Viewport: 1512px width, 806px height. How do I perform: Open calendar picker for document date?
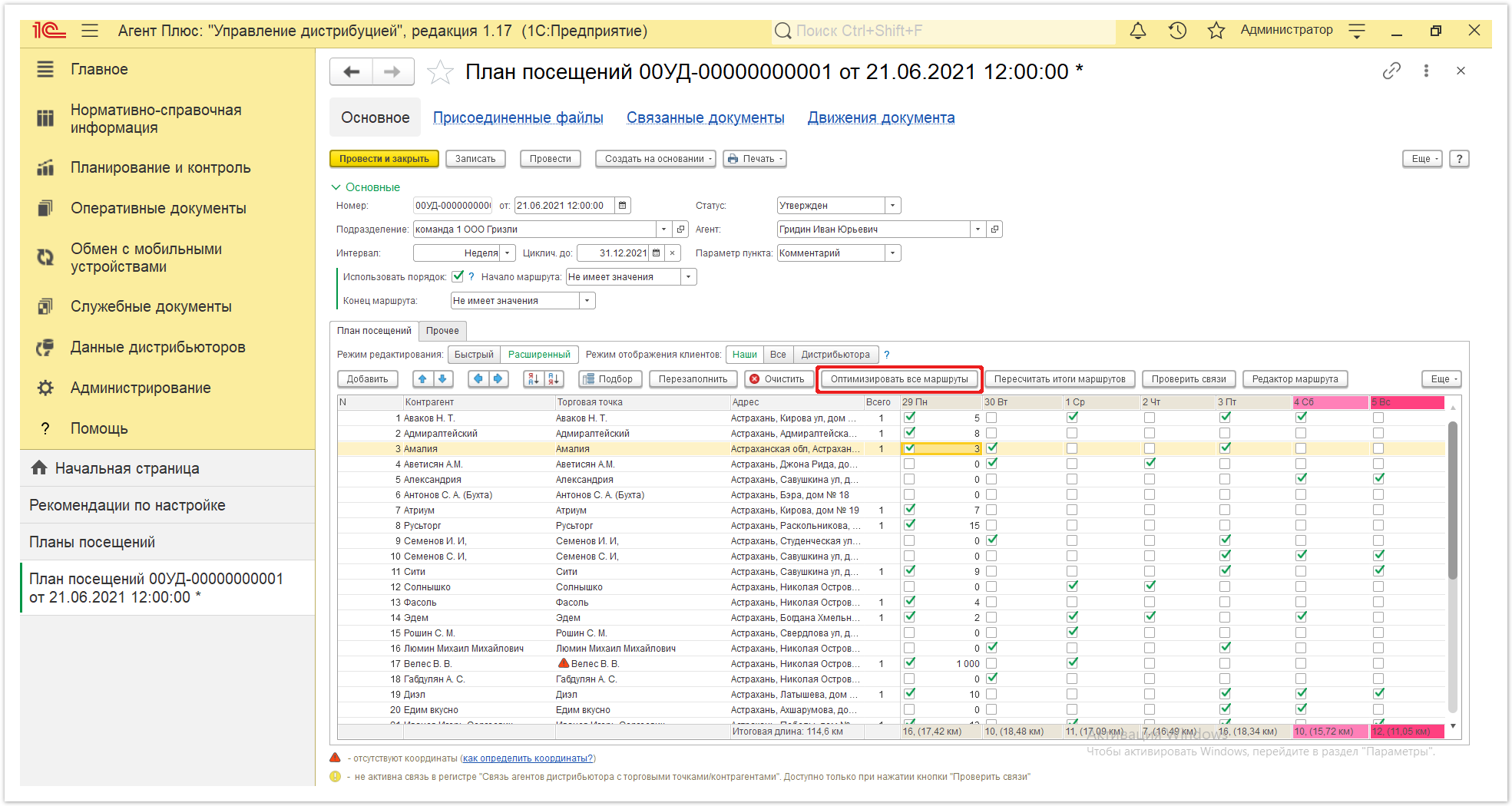tap(623, 206)
